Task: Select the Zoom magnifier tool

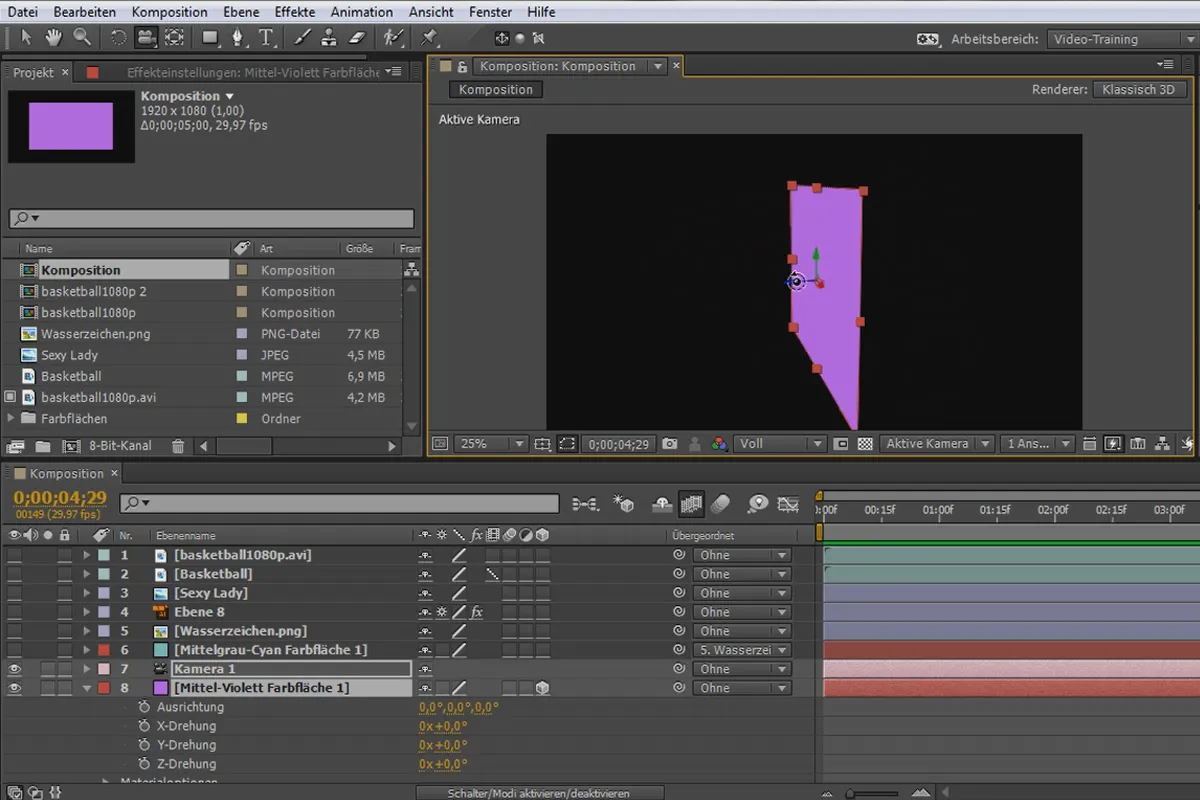Action: click(x=81, y=38)
